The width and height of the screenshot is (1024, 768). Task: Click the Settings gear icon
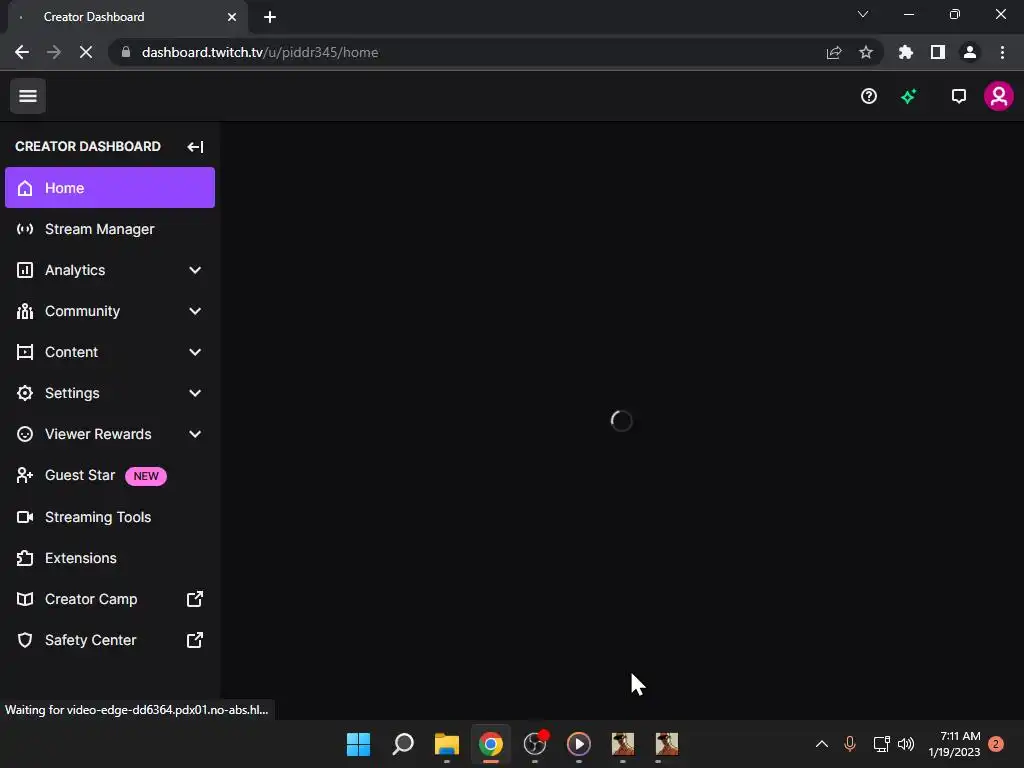[x=25, y=393]
